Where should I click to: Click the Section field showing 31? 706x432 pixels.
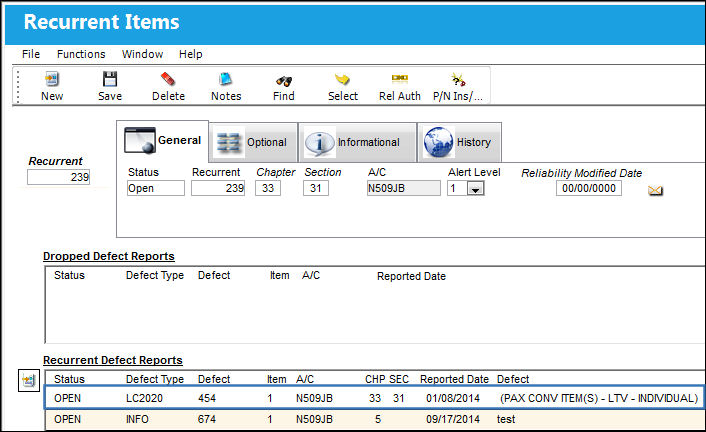[x=316, y=188]
